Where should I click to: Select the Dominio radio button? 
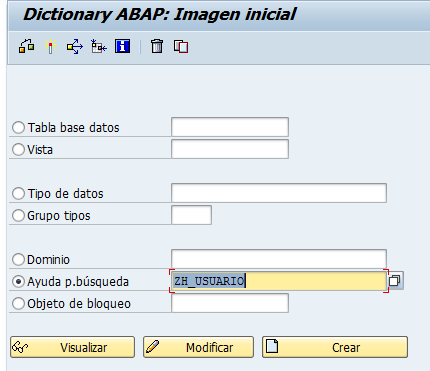[x=18, y=259]
